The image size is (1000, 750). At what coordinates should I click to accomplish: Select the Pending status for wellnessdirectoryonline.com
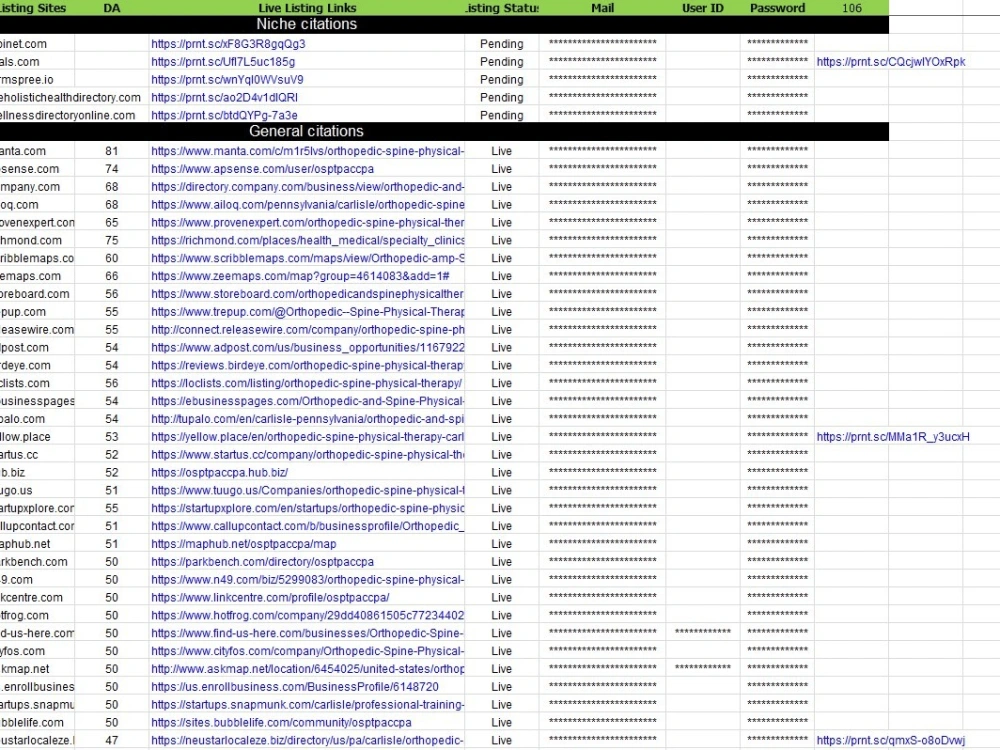point(502,115)
